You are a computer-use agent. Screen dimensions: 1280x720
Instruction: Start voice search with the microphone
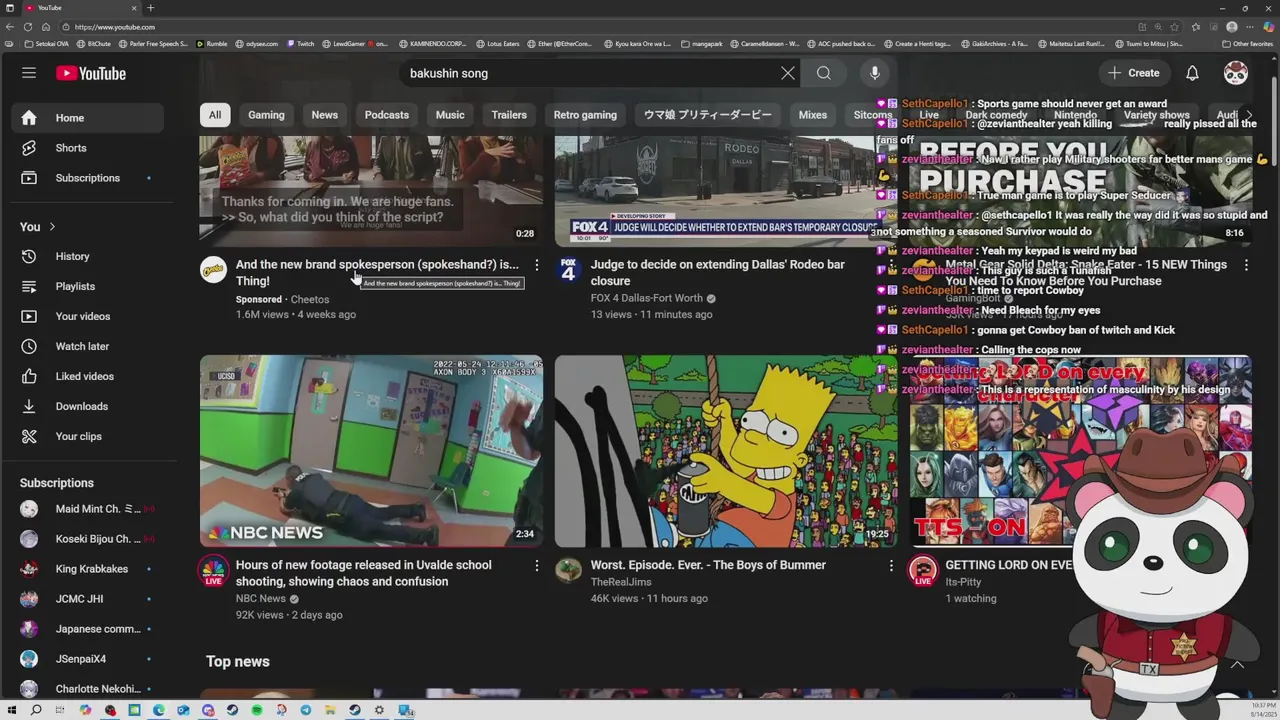coord(874,73)
